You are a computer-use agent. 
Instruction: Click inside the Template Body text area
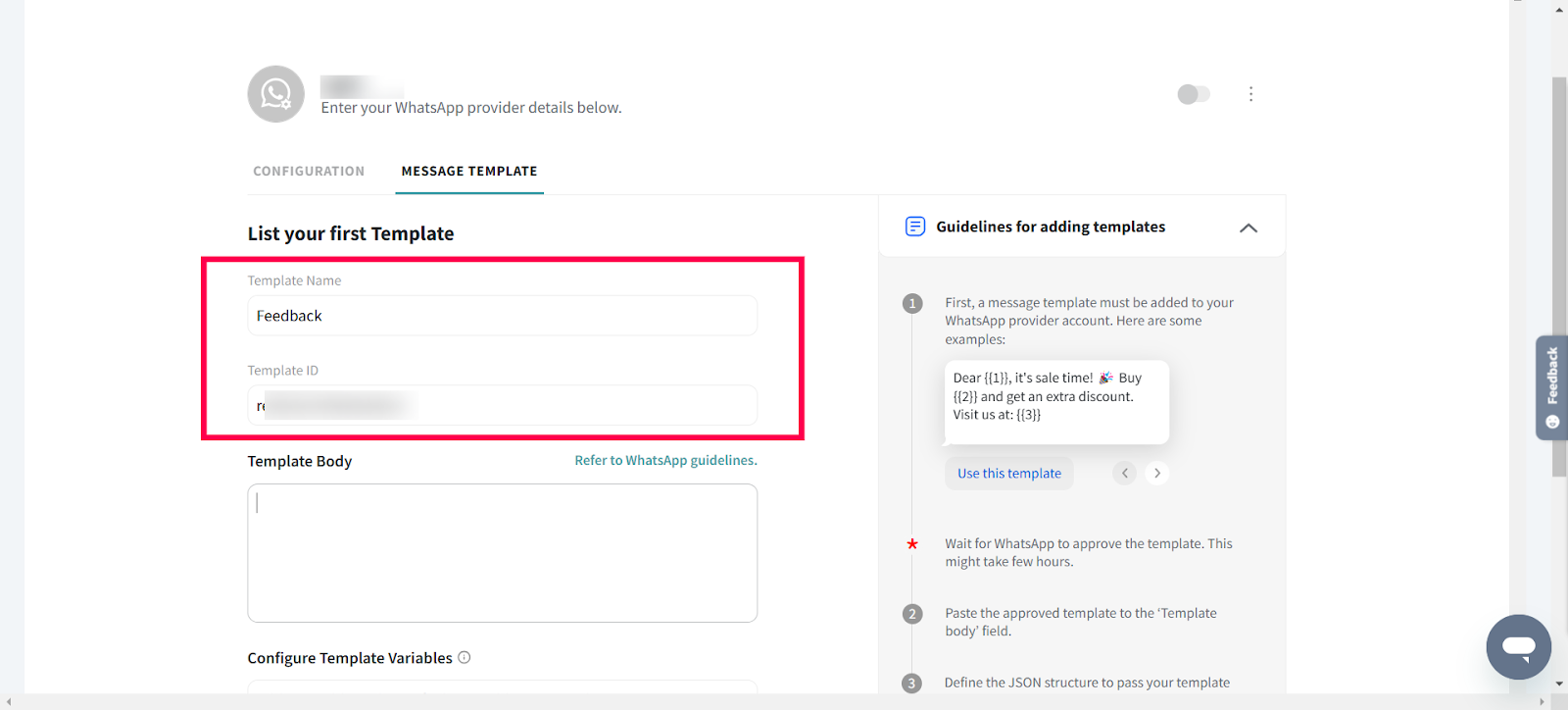click(502, 553)
